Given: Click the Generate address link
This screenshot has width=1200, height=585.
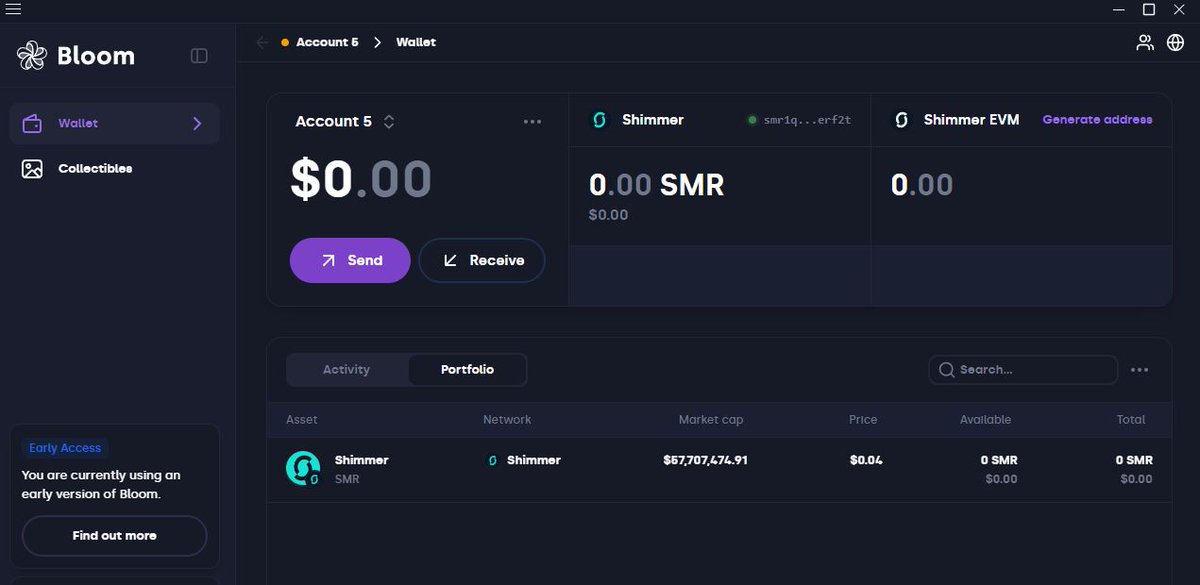Looking at the screenshot, I should 1097,120.
